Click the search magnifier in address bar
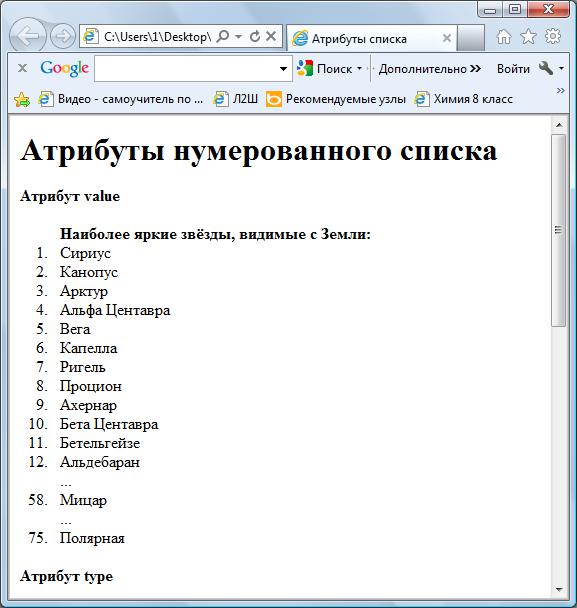 pyautogui.click(x=223, y=36)
